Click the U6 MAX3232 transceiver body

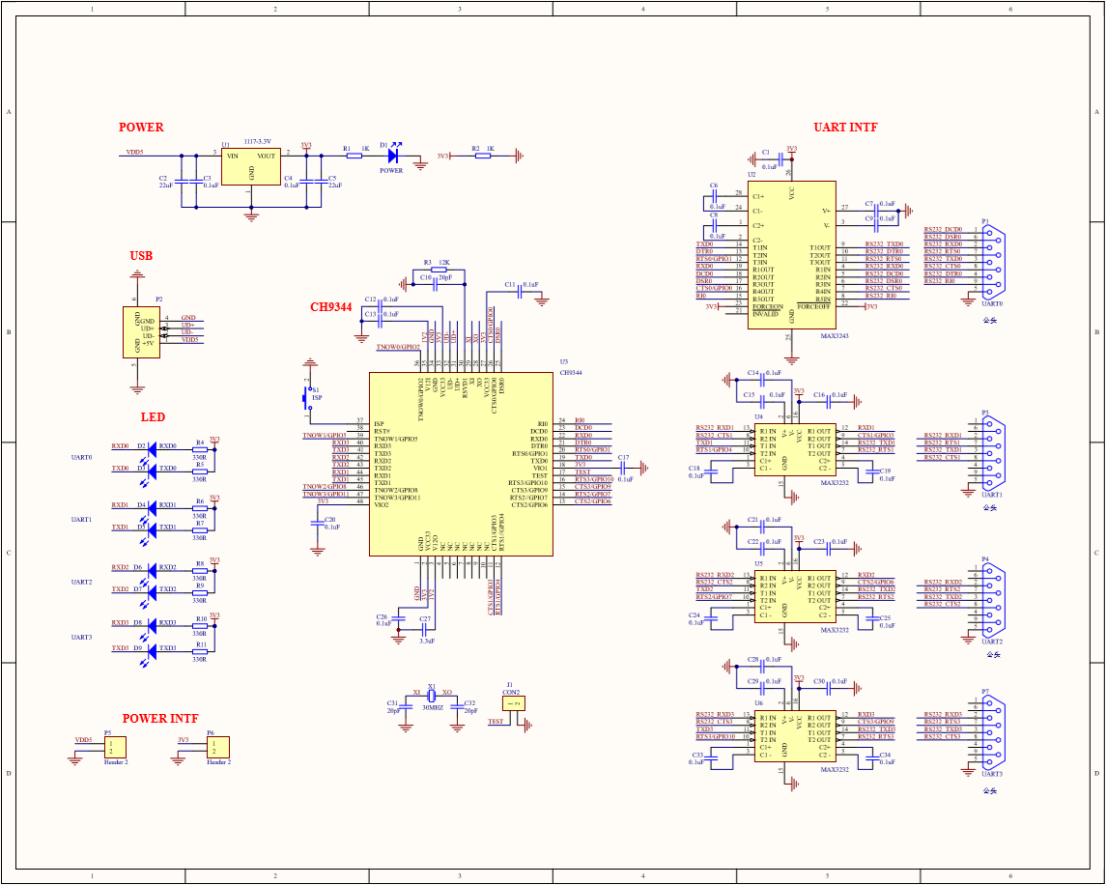point(795,736)
